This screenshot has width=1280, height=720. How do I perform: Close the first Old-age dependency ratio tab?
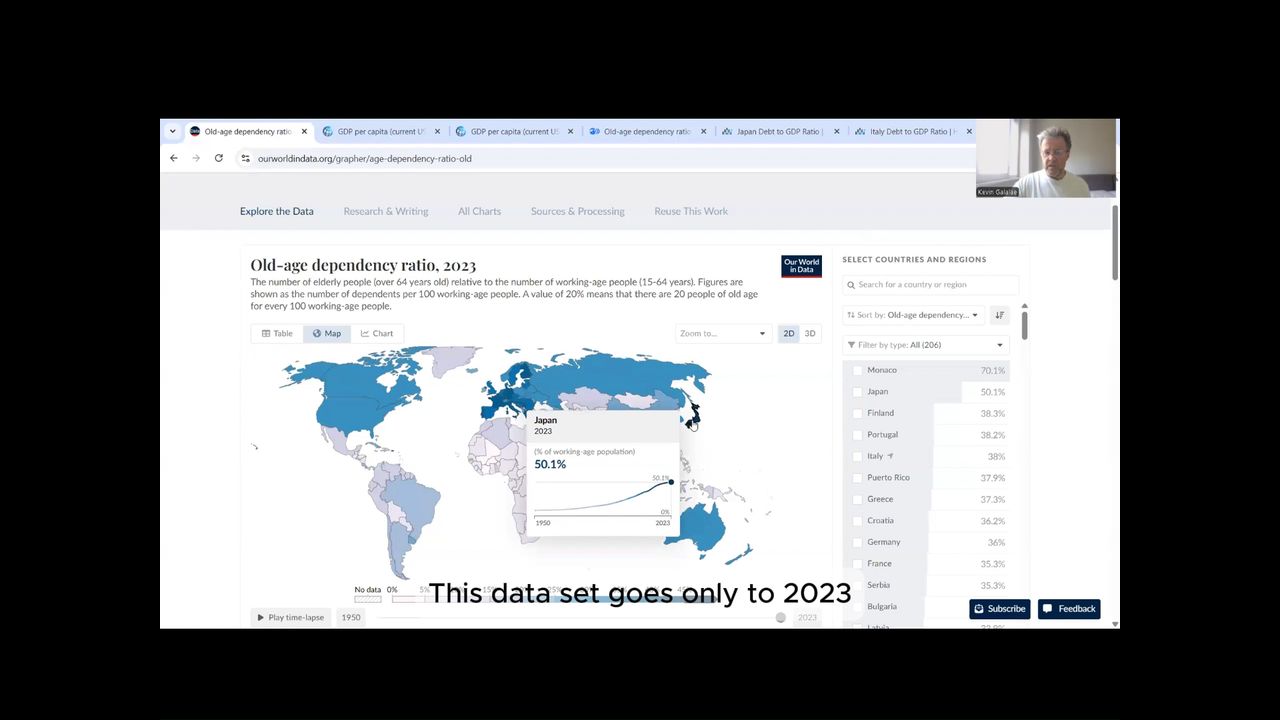click(304, 131)
